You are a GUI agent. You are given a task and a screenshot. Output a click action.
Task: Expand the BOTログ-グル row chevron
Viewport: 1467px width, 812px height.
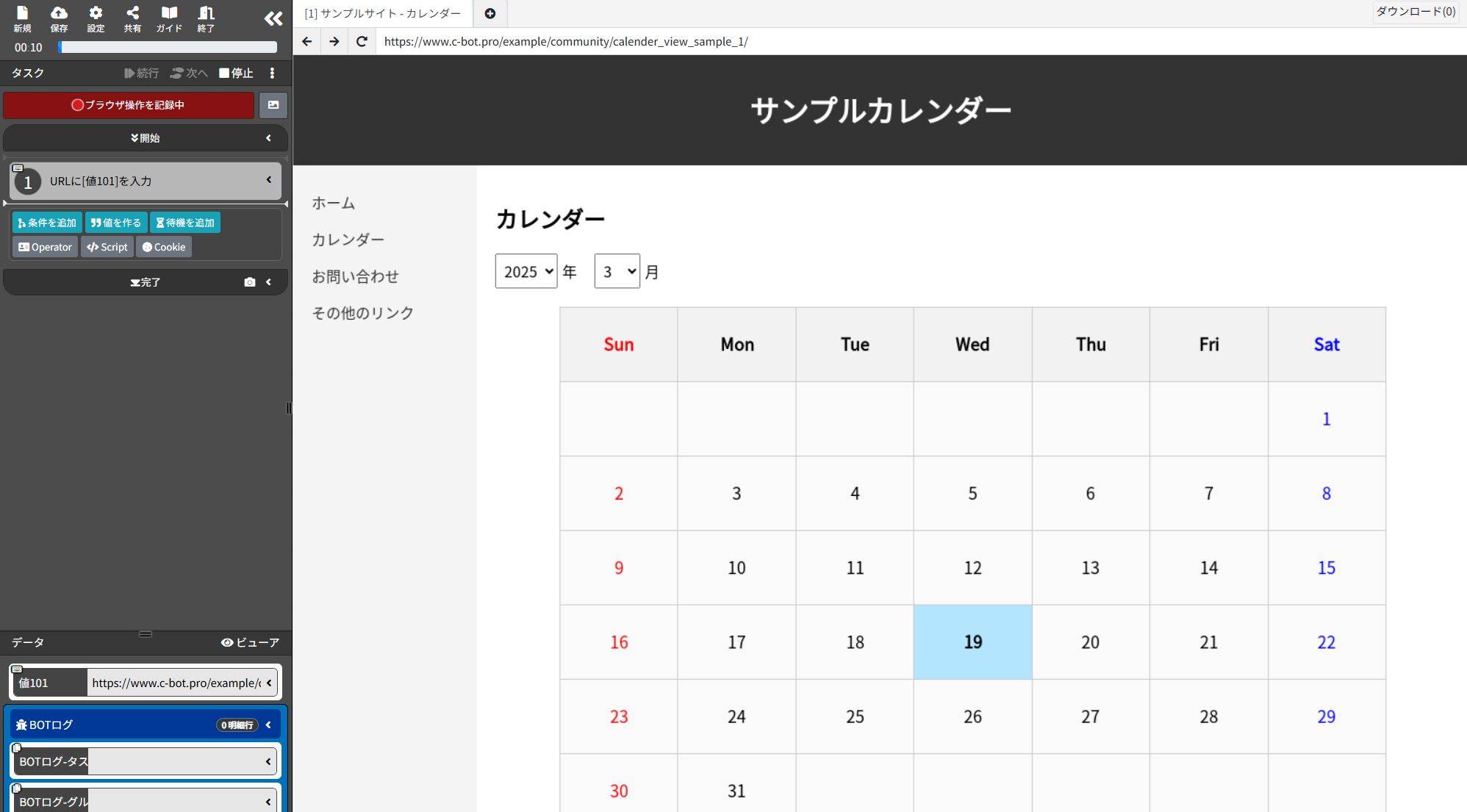pyautogui.click(x=268, y=802)
